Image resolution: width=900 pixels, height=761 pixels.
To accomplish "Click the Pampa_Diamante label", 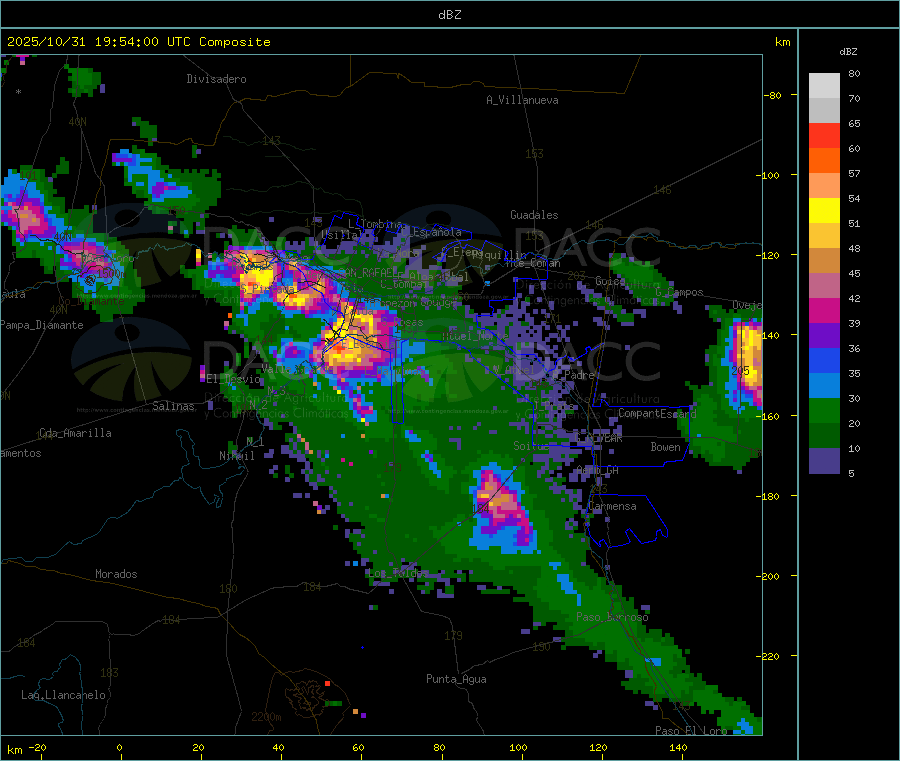I will pos(41,325).
